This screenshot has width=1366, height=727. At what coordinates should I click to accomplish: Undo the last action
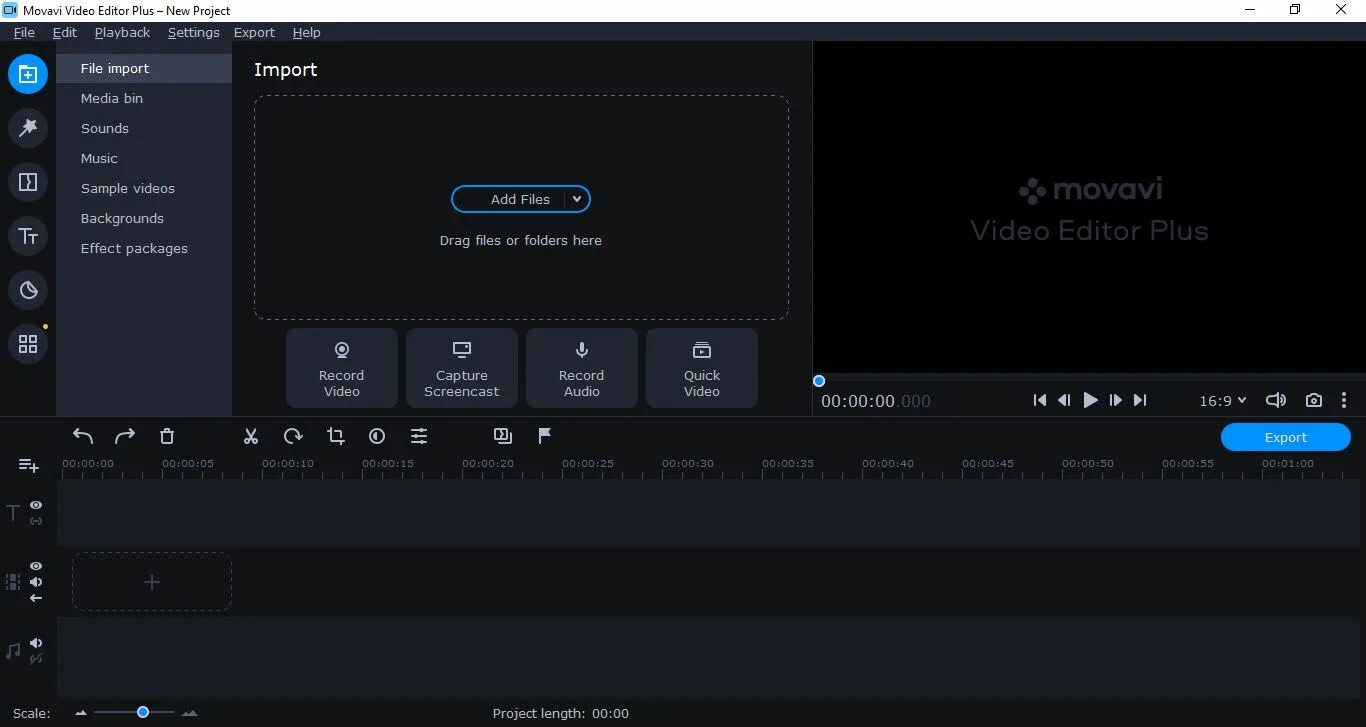click(x=83, y=436)
